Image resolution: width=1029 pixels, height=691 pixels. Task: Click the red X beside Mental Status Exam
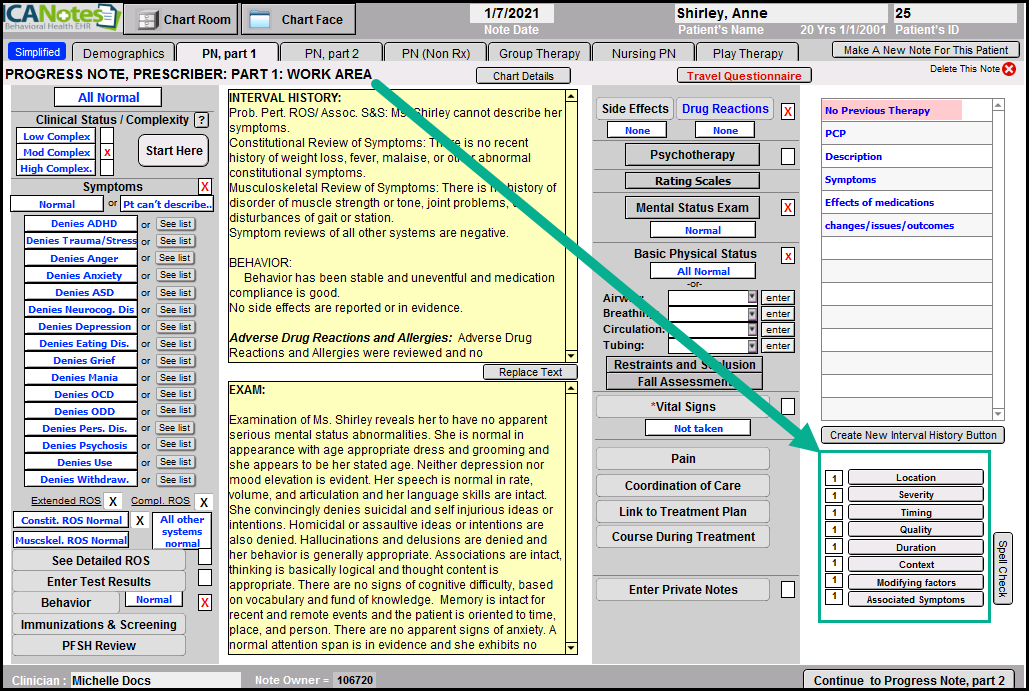(788, 208)
